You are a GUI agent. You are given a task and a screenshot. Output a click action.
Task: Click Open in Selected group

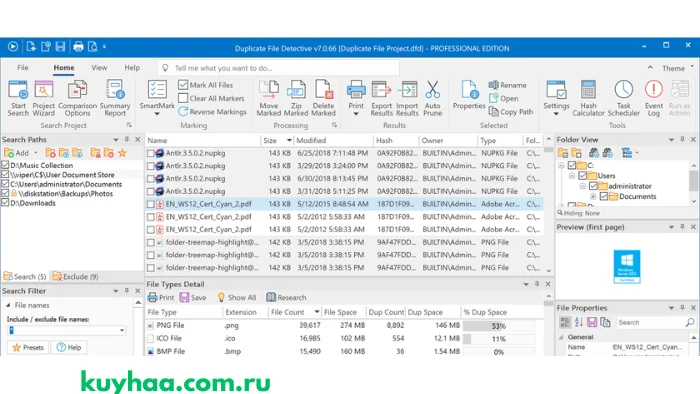pyautogui.click(x=504, y=98)
